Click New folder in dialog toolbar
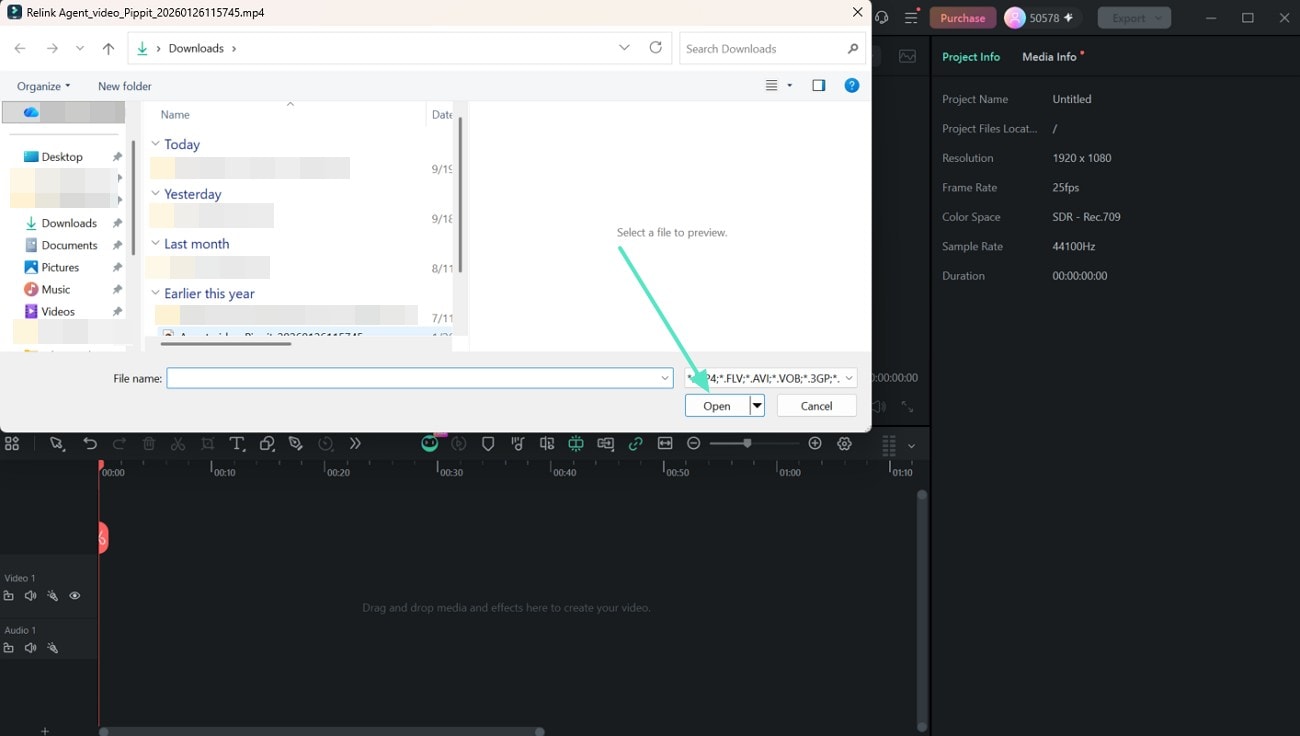Screen dimensions: 1300x736 pos(125,87)
